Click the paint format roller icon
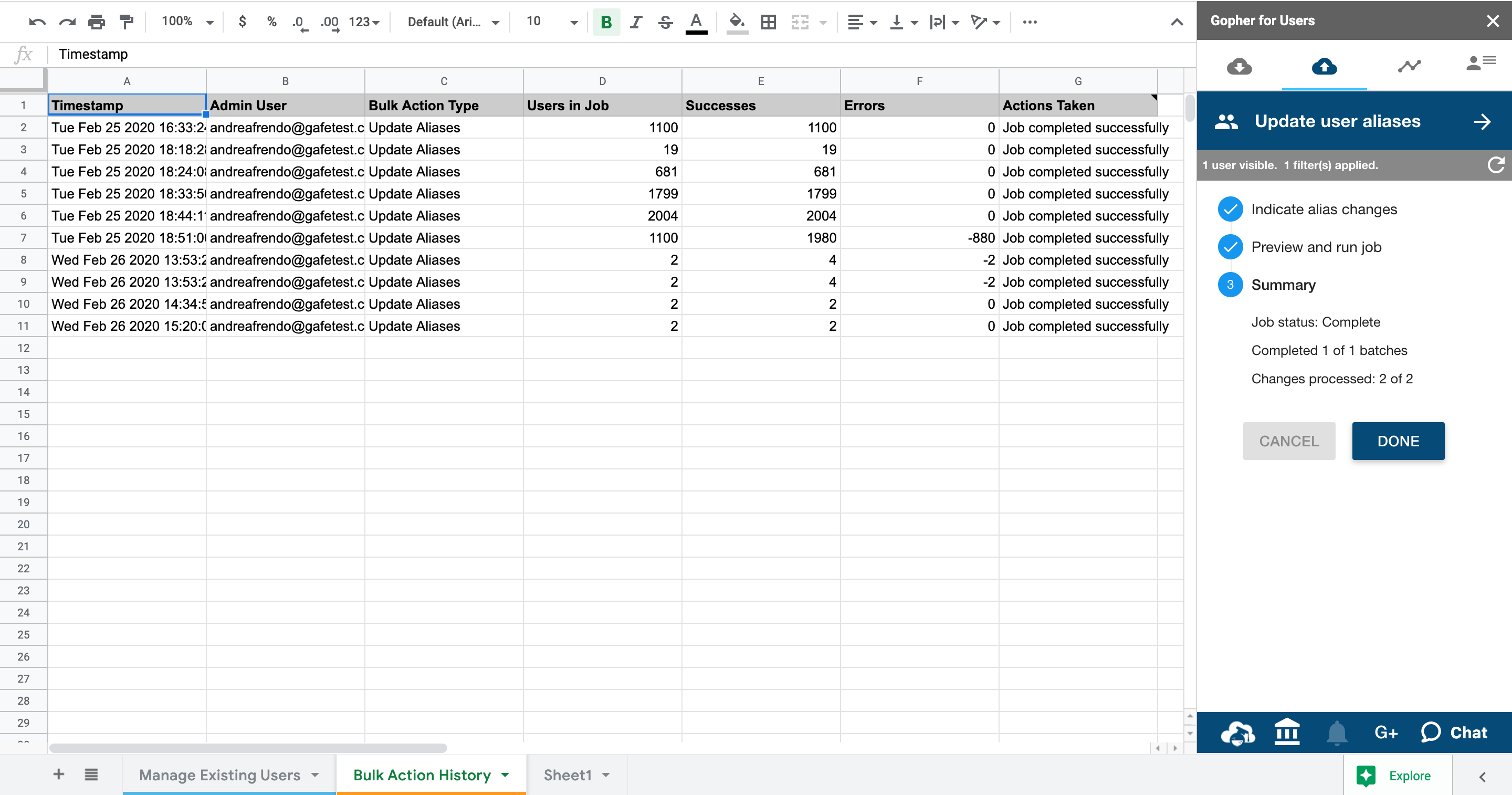 pyautogui.click(x=126, y=22)
